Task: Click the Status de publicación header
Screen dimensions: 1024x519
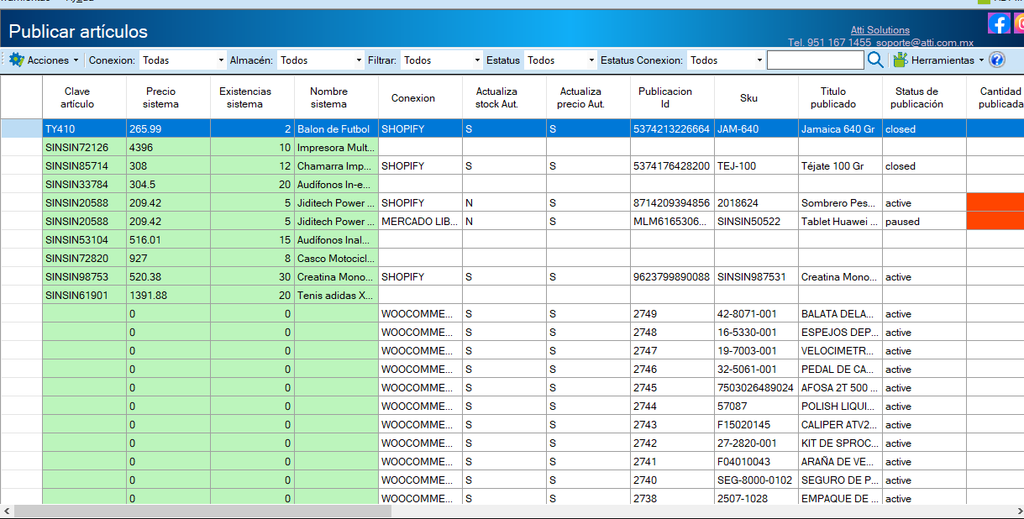Action: click(923, 97)
